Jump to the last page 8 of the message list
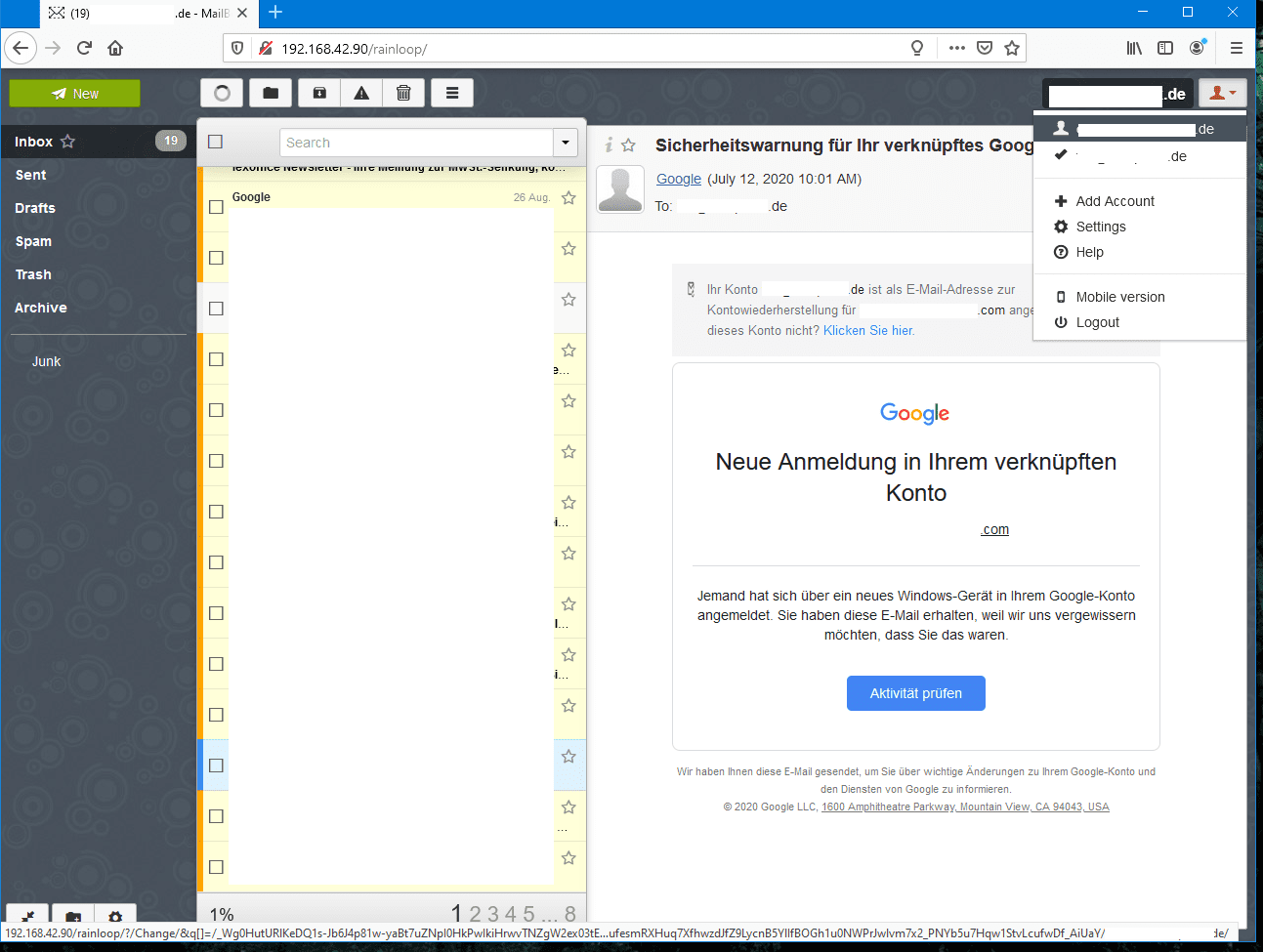 tap(570, 914)
